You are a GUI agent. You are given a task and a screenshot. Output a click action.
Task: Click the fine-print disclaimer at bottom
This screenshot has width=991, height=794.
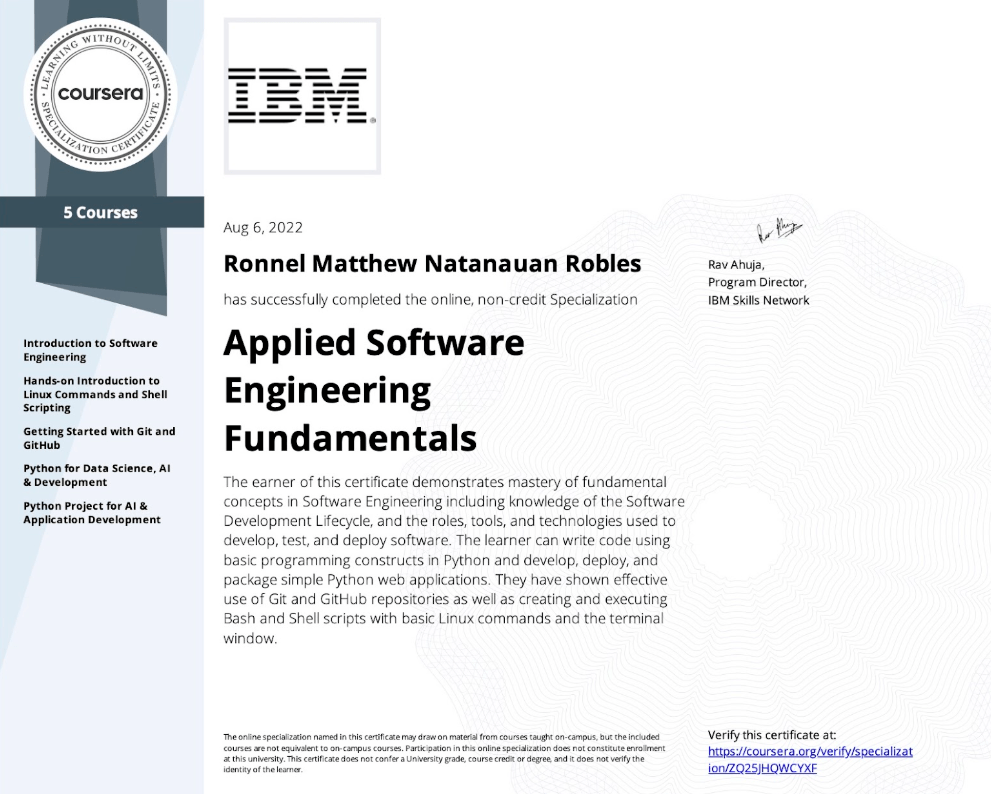[x=444, y=753]
